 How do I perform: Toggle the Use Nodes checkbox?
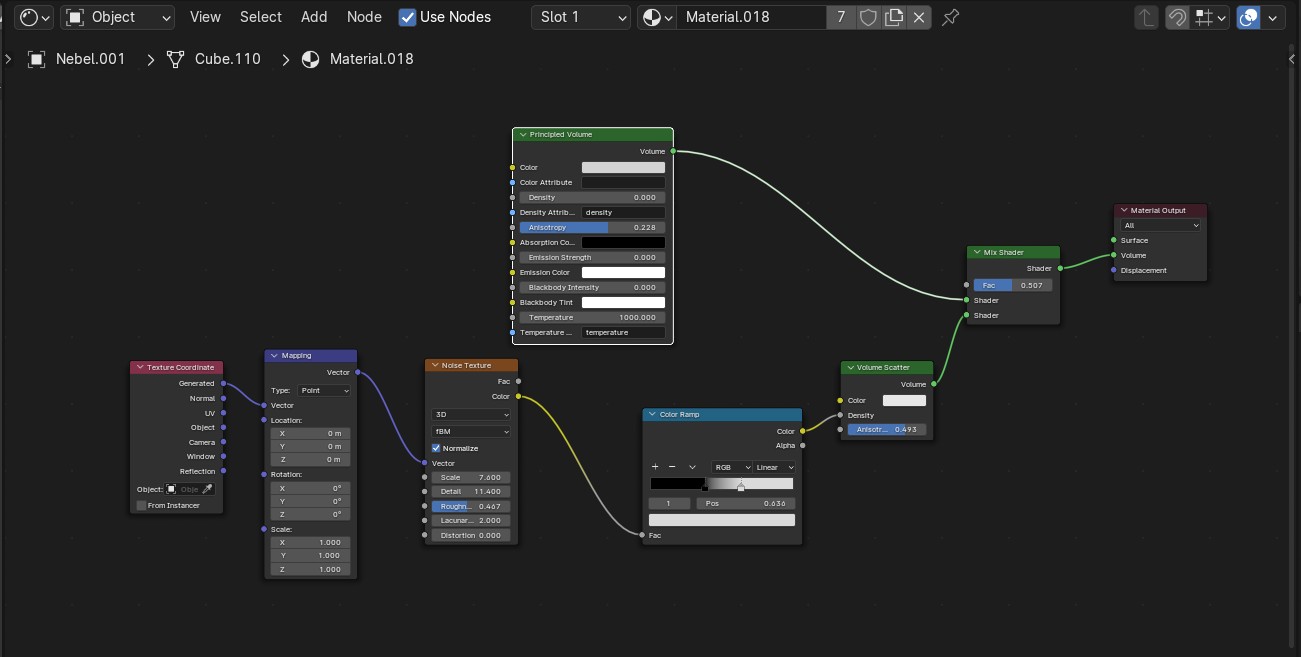click(407, 17)
